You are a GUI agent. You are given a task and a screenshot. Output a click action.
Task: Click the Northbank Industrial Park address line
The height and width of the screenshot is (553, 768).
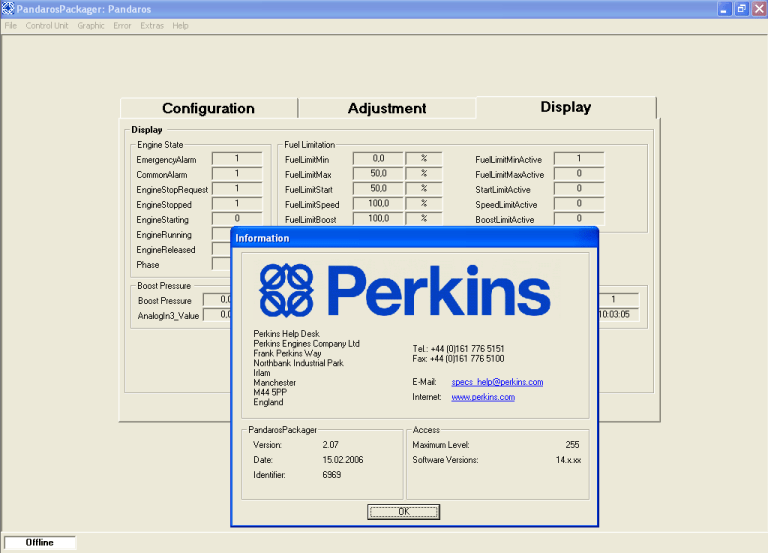pos(298,363)
